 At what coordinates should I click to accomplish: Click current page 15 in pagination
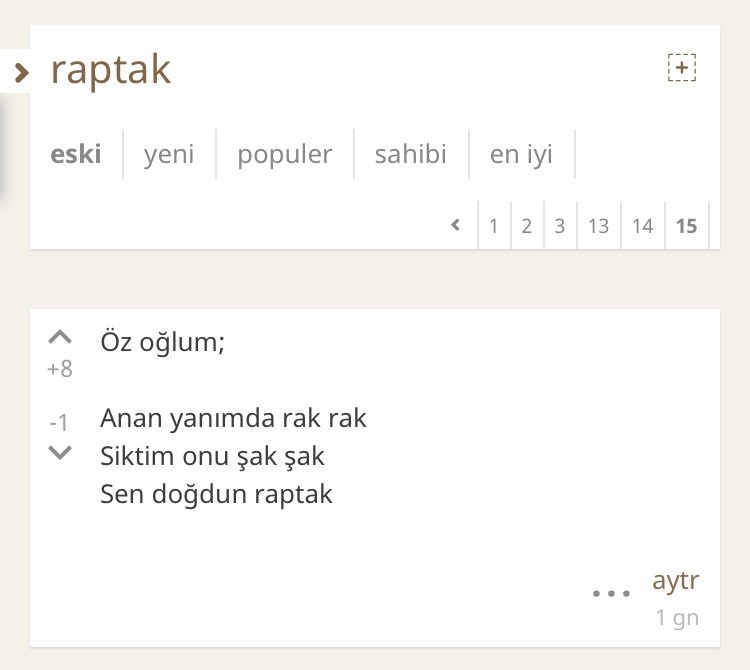point(686,226)
